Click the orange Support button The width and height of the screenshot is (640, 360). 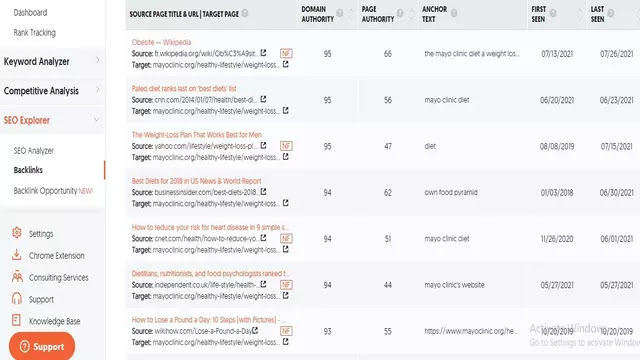point(42,346)
